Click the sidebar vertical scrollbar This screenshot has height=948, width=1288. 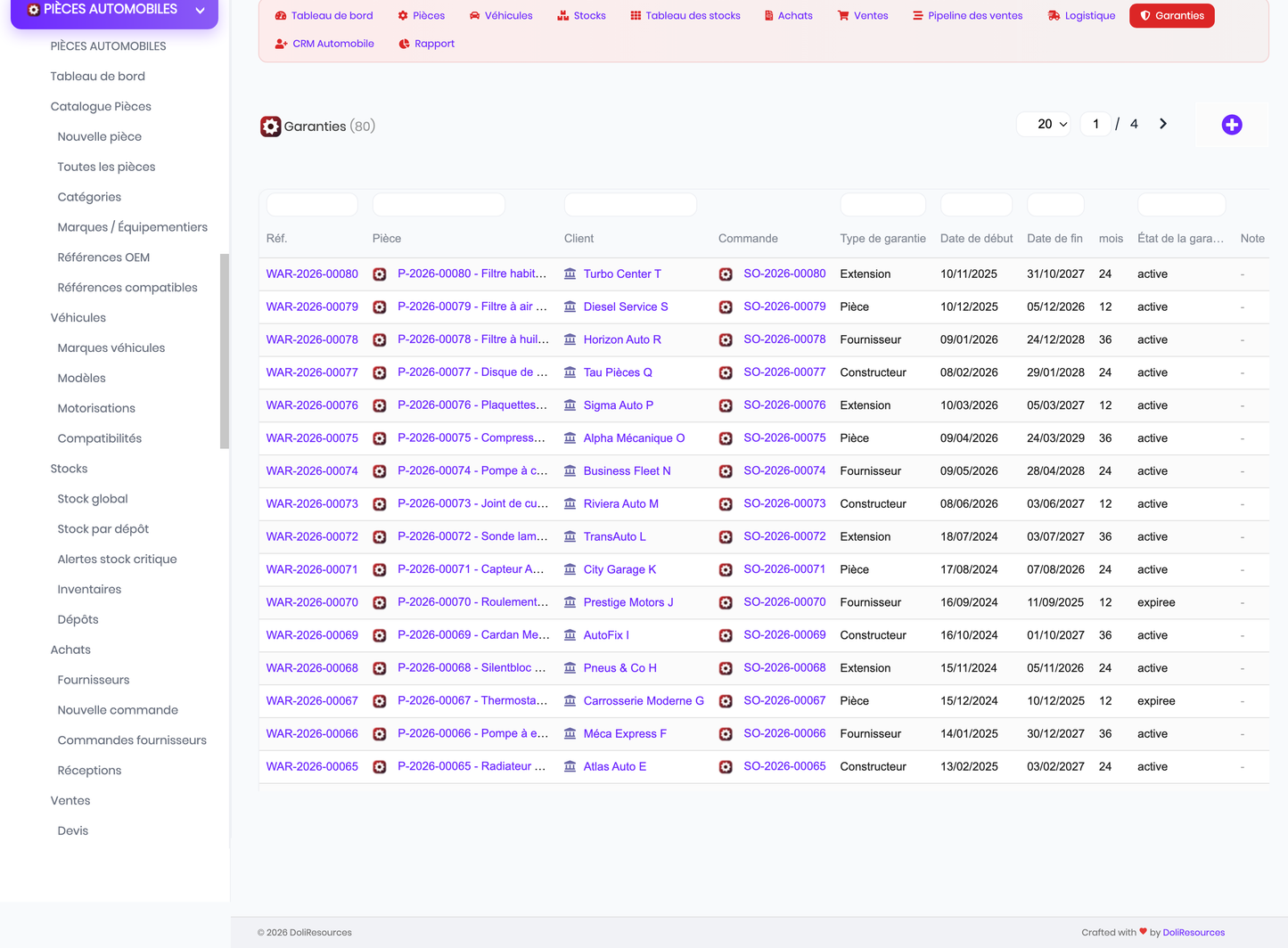pyautogui.click(x=225, y=351)
